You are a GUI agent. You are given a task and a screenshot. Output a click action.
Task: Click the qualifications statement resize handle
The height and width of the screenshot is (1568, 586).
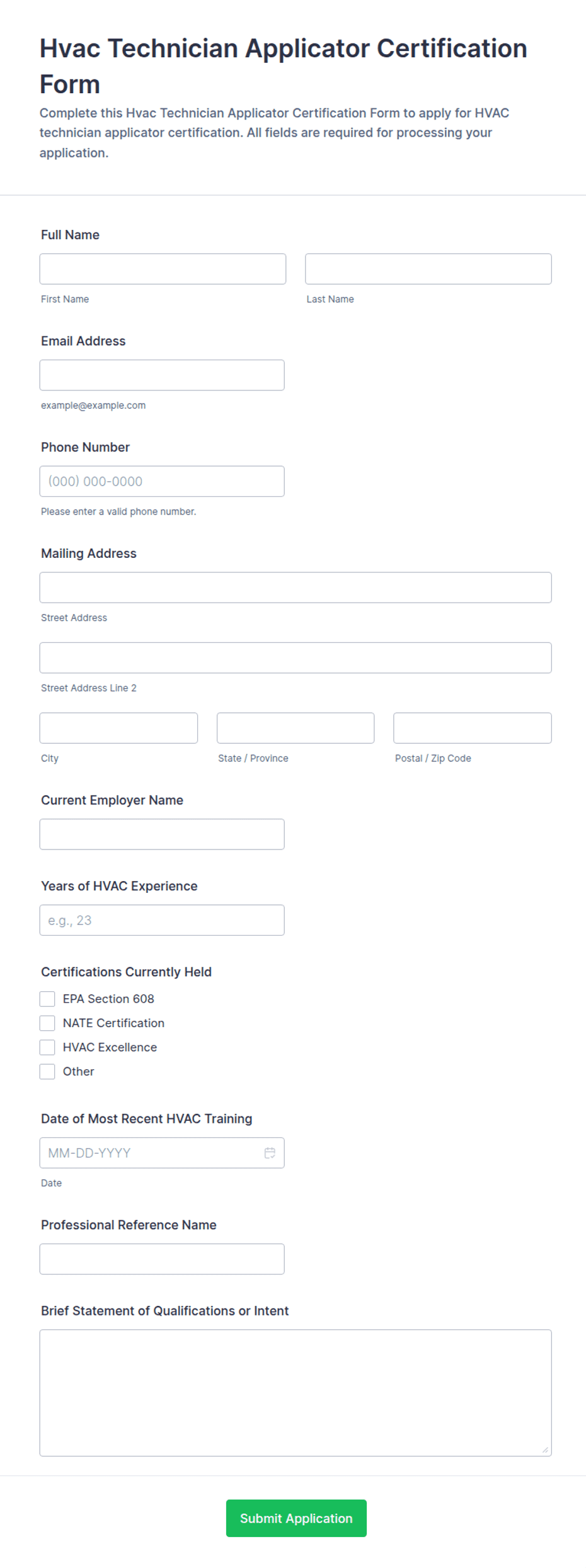coord(545,1450)
